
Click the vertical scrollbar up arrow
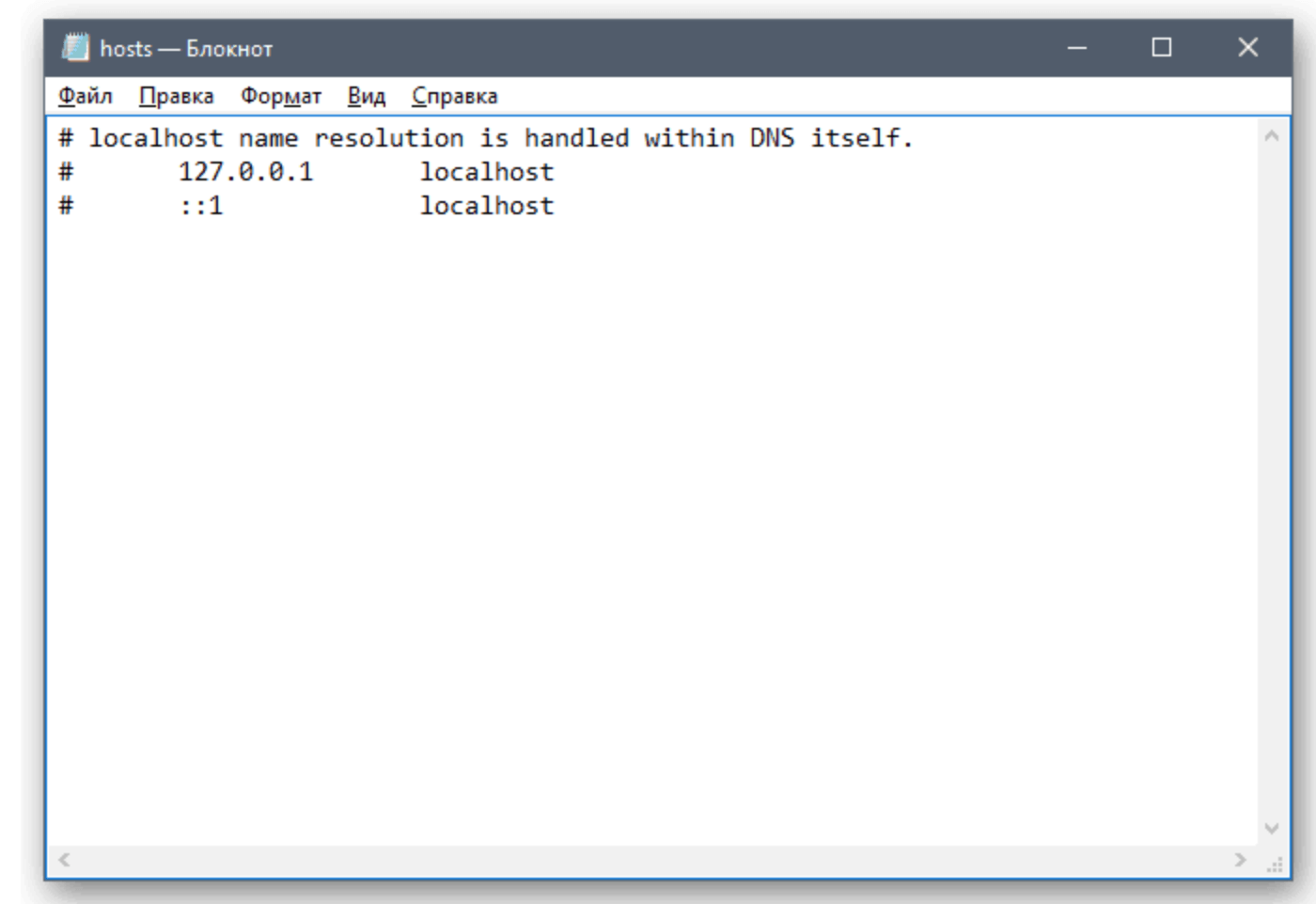coord(1272,136)
